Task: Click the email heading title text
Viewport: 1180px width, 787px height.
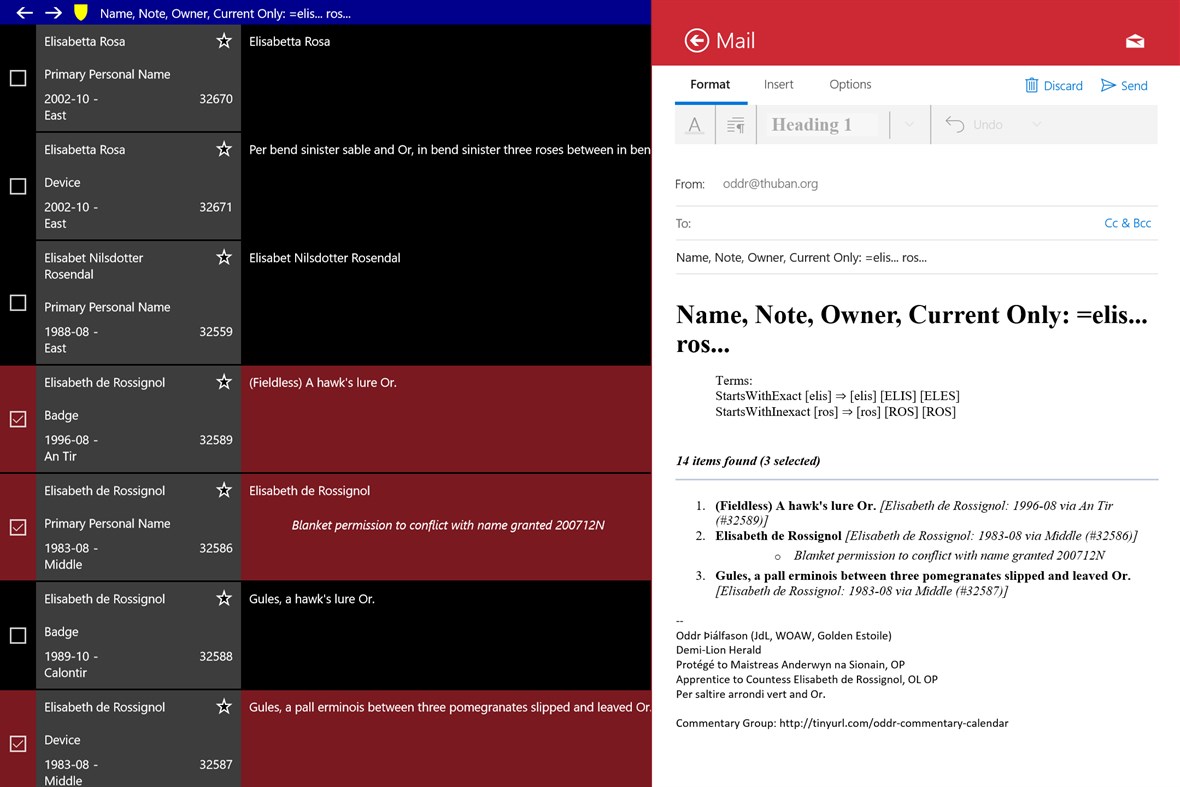Action: [911, 329]
